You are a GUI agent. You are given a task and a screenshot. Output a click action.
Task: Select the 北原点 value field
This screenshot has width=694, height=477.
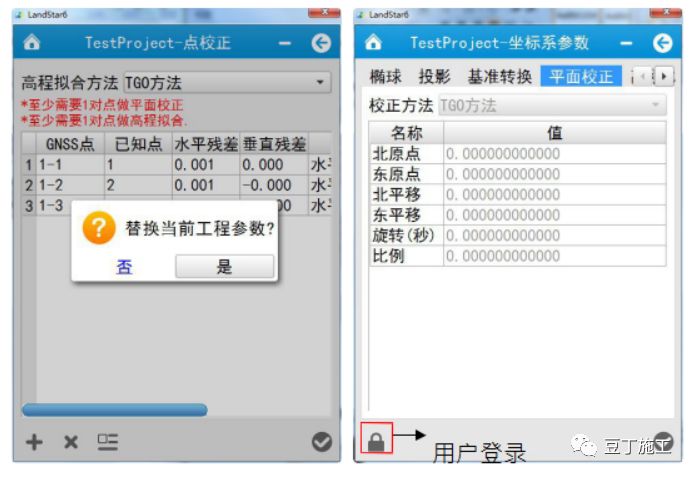(x=555, y=154)
